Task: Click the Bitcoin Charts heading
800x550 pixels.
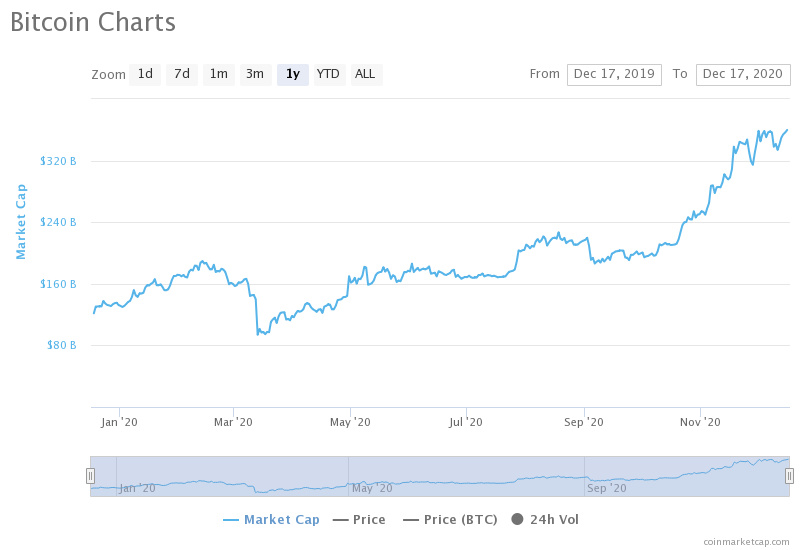Action: click(x=93, y=22)
